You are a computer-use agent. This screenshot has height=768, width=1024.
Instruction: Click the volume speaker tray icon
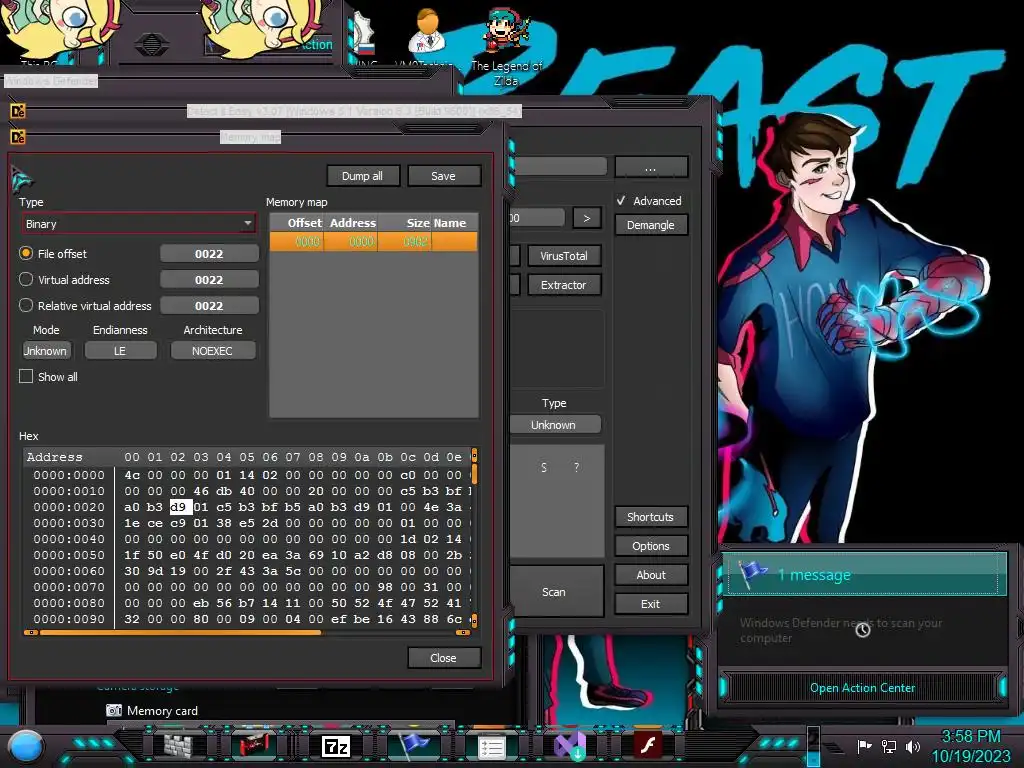(912, 746)
